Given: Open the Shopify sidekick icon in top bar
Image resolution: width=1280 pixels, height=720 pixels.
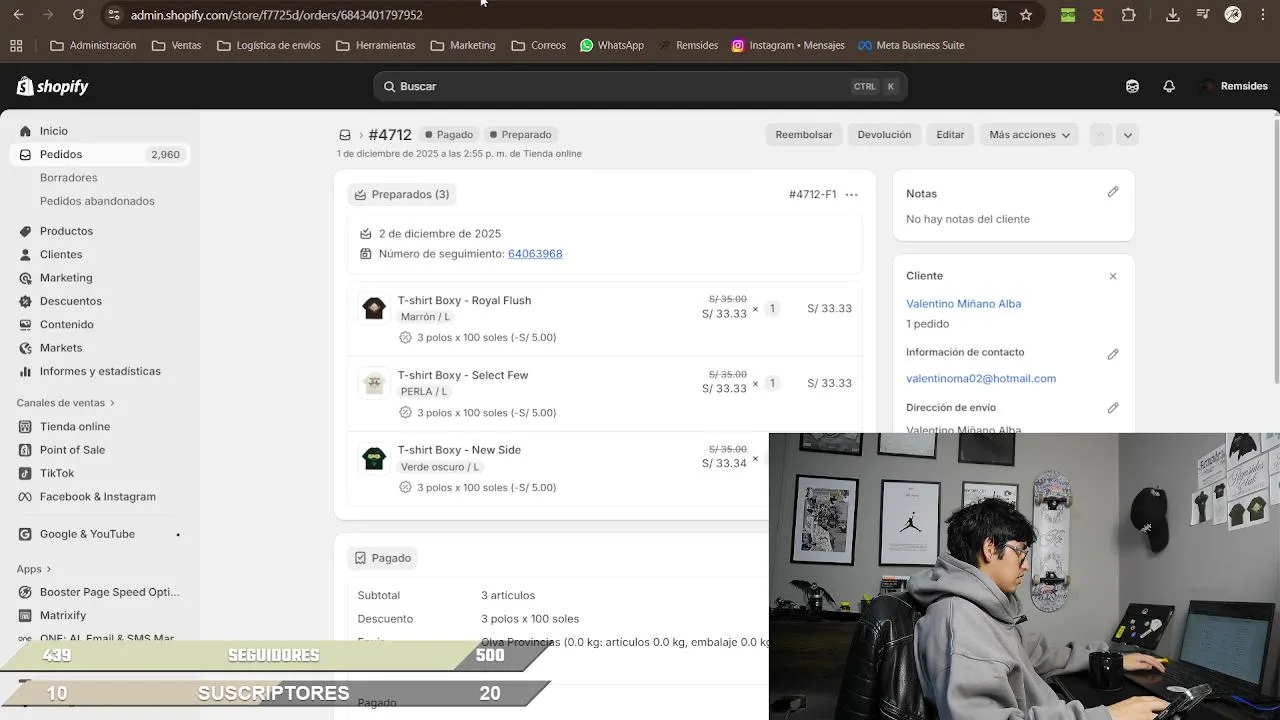Looking at the screenshot, I should tap(1132, 86).
